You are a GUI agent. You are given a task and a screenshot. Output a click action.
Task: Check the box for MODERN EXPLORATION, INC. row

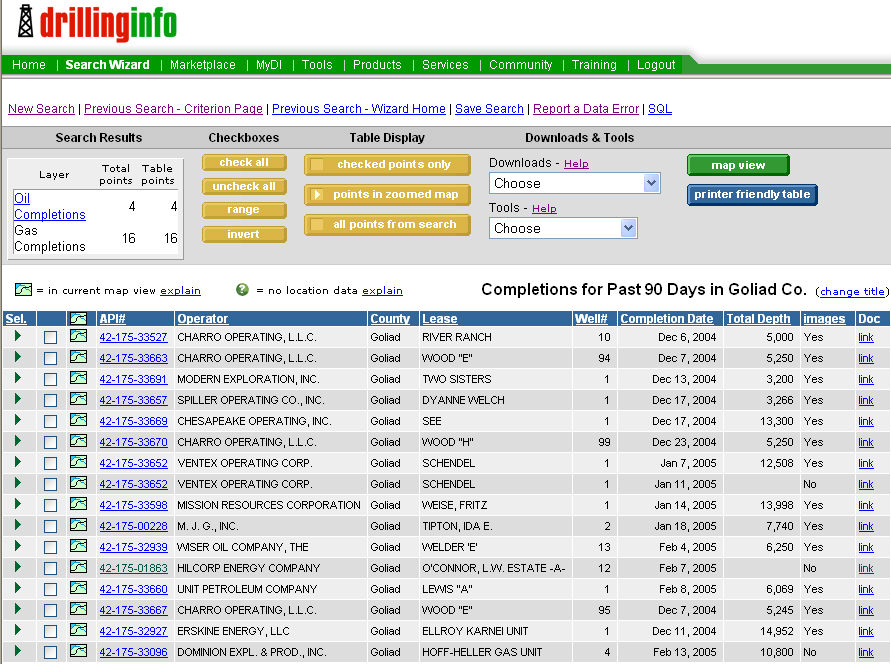pyautogui.click(x=50, y=380)
